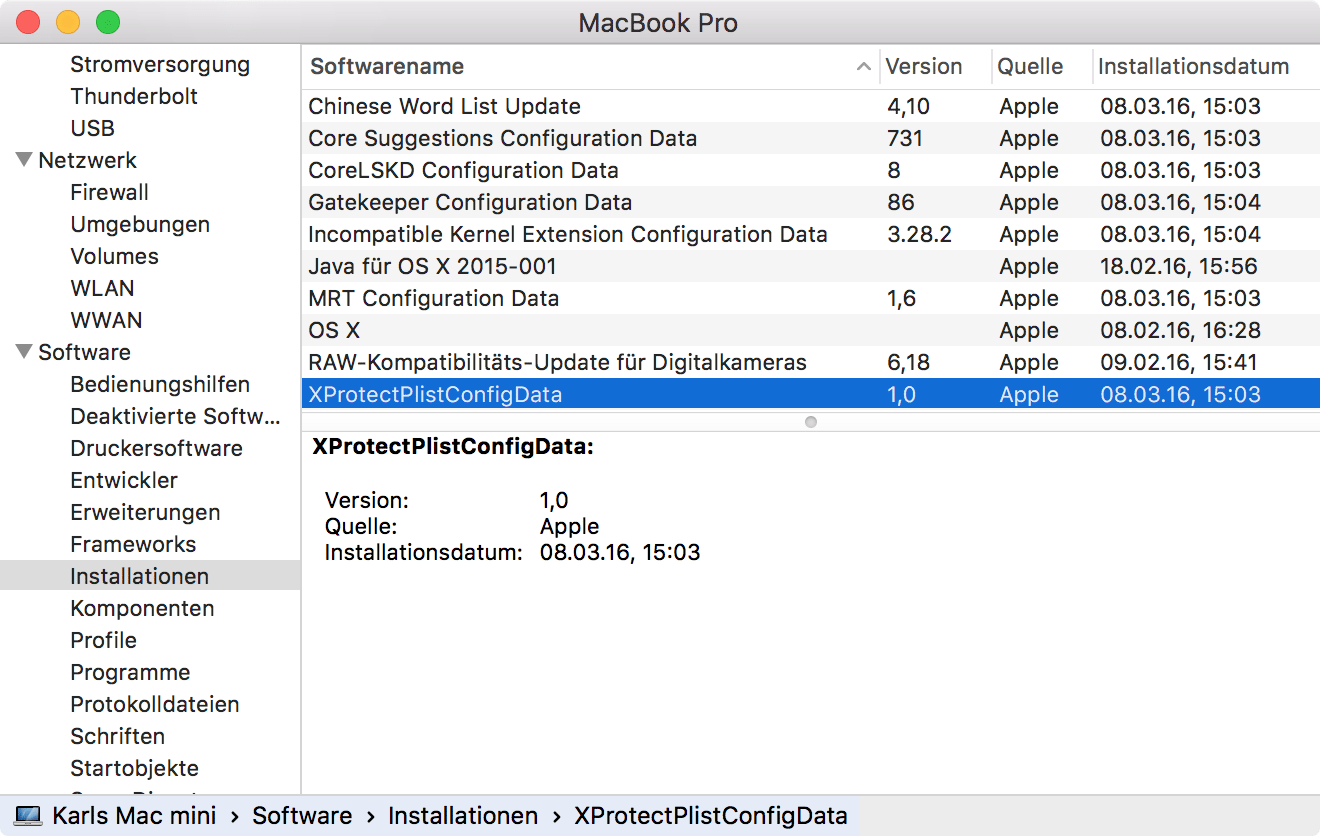
Task: Sort by Installationsdatum column header
Action: (1193, 67)
